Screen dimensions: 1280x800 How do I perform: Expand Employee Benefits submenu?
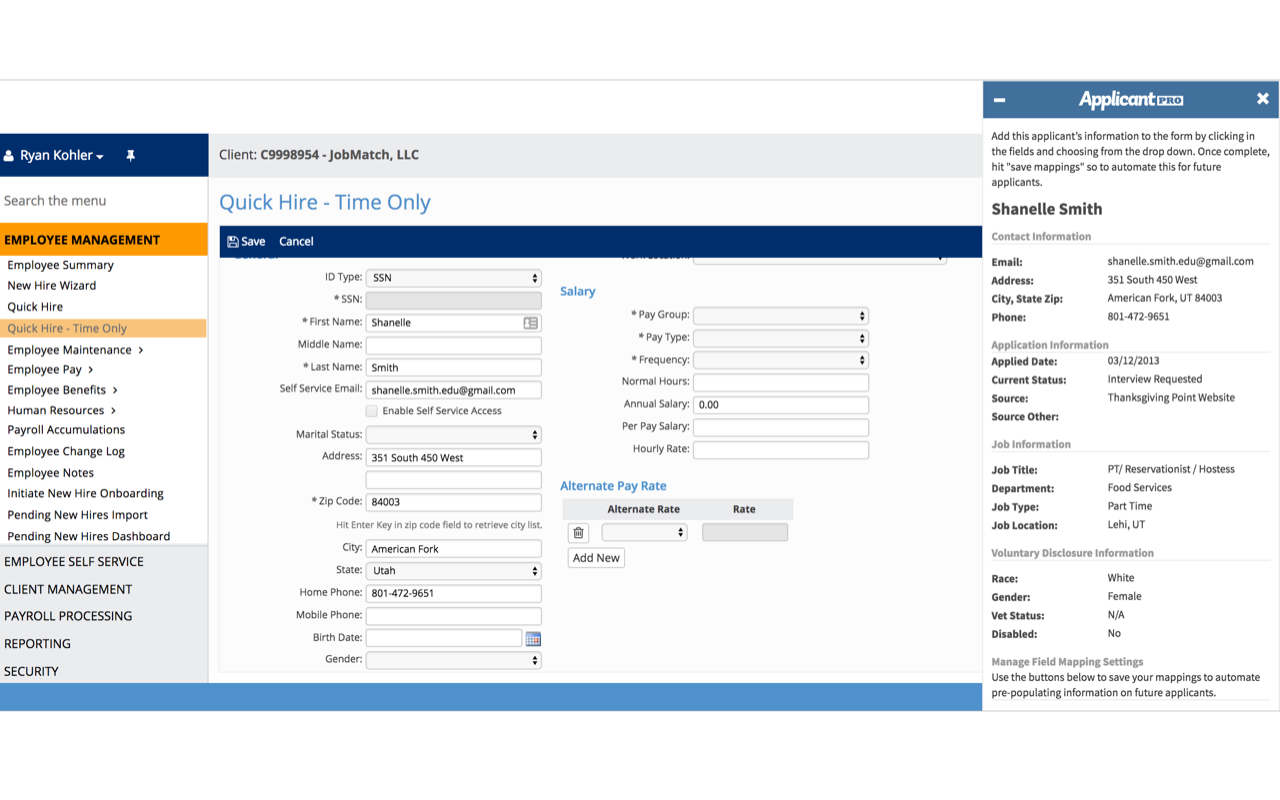62,390
